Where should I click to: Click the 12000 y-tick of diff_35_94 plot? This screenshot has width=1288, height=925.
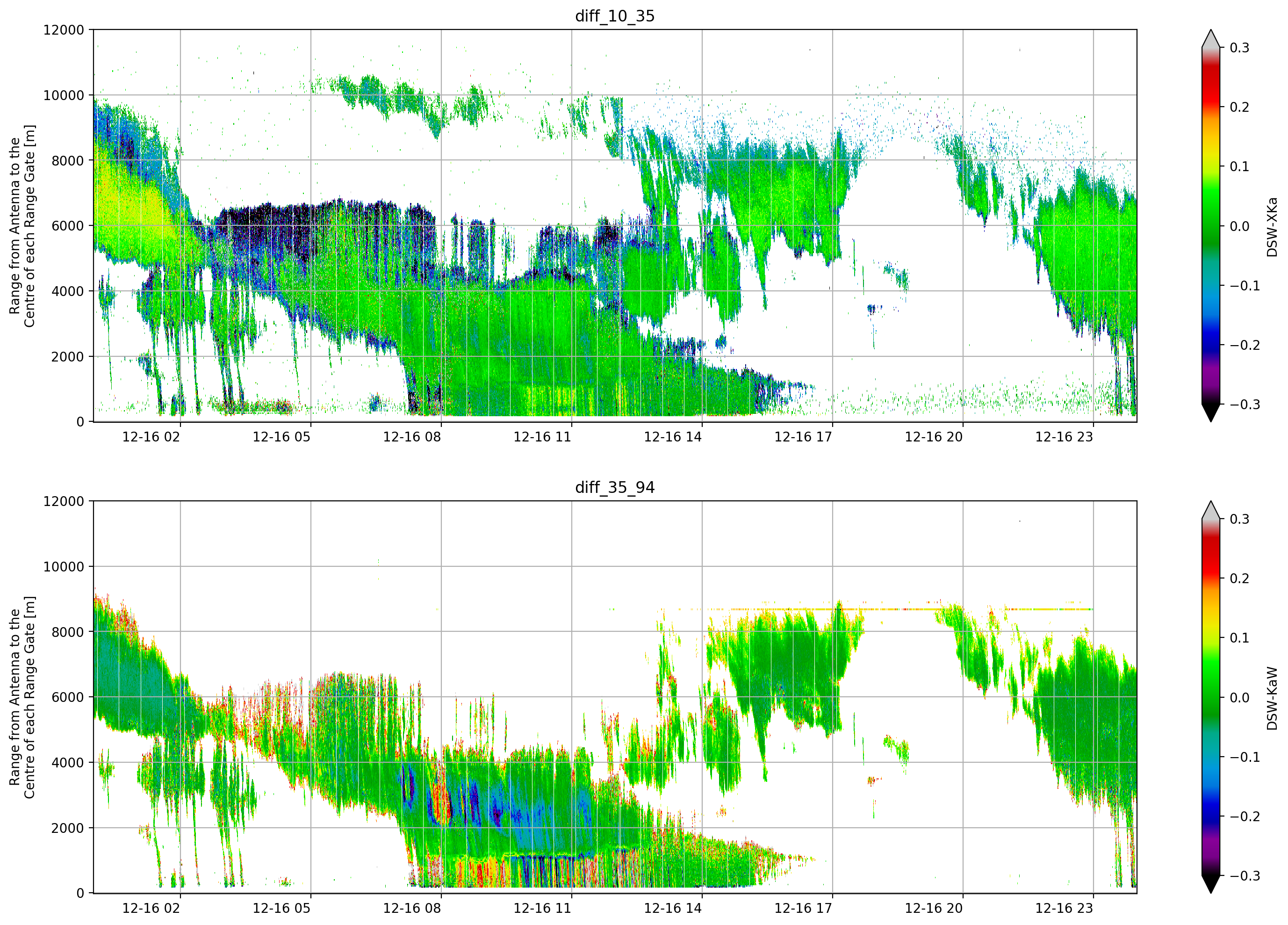pos(64,502)
